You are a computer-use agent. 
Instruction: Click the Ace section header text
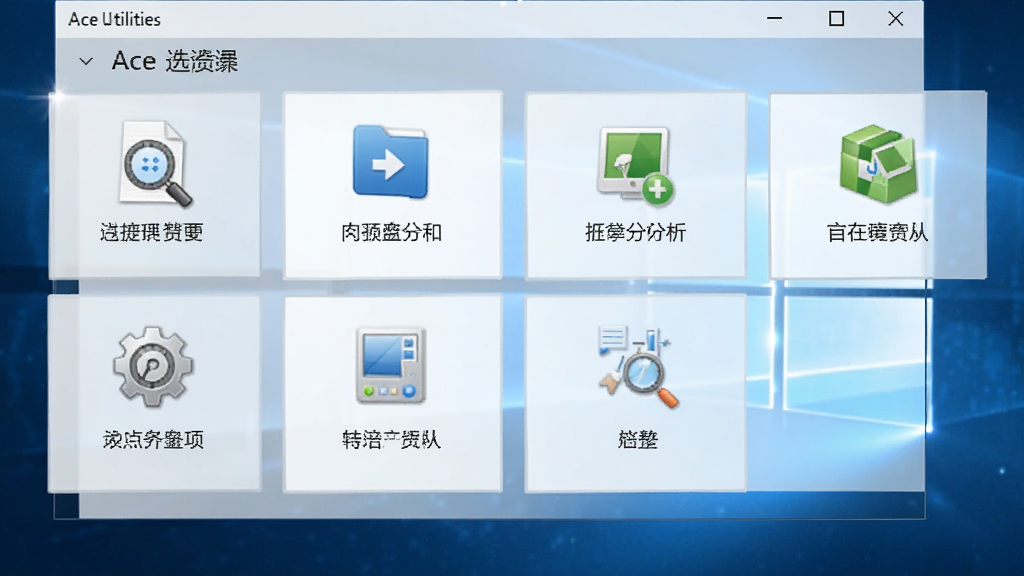click(174, 61)
